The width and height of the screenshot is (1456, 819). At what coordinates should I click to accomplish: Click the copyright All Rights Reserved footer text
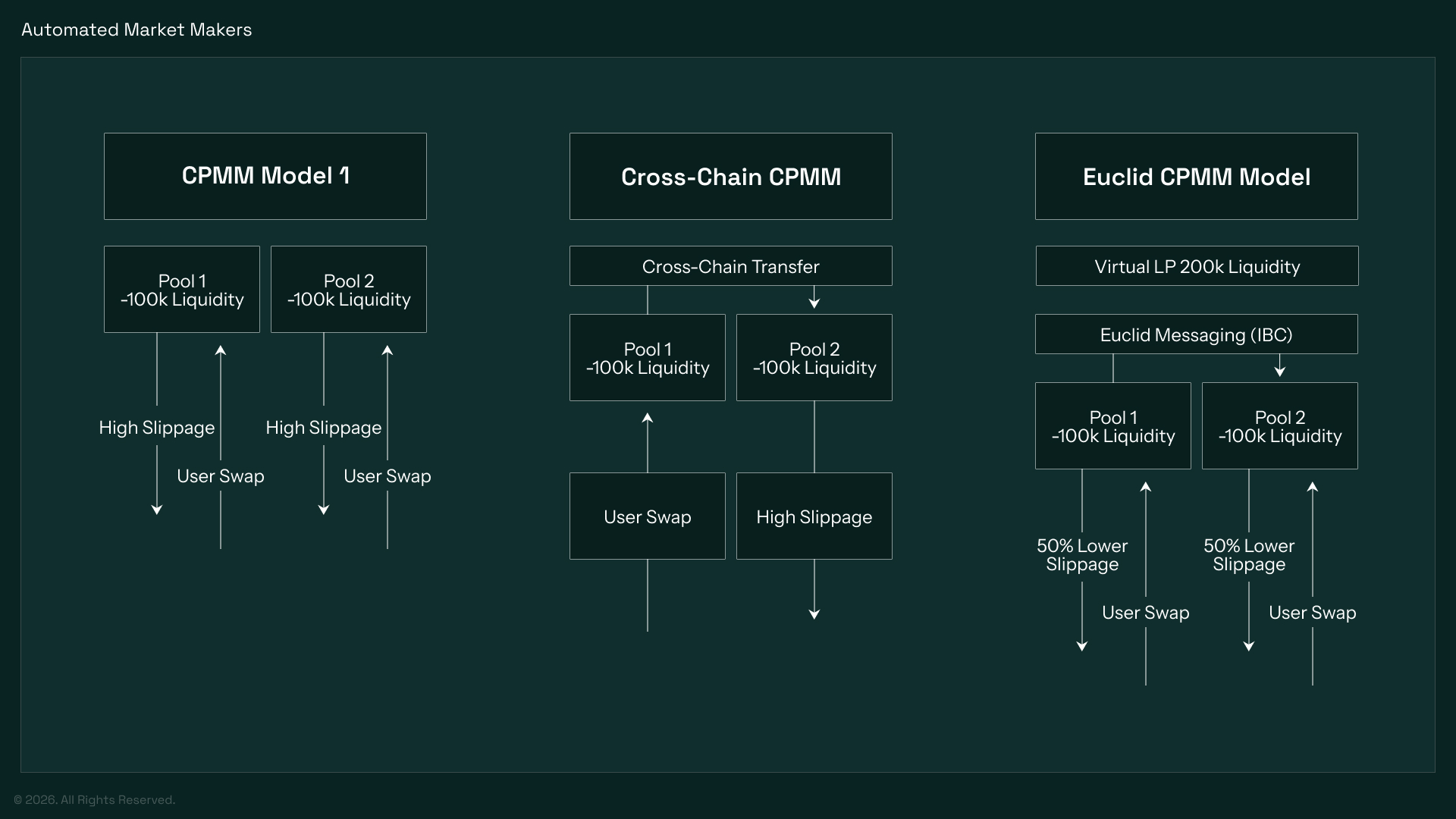click(x=95, y=800)
